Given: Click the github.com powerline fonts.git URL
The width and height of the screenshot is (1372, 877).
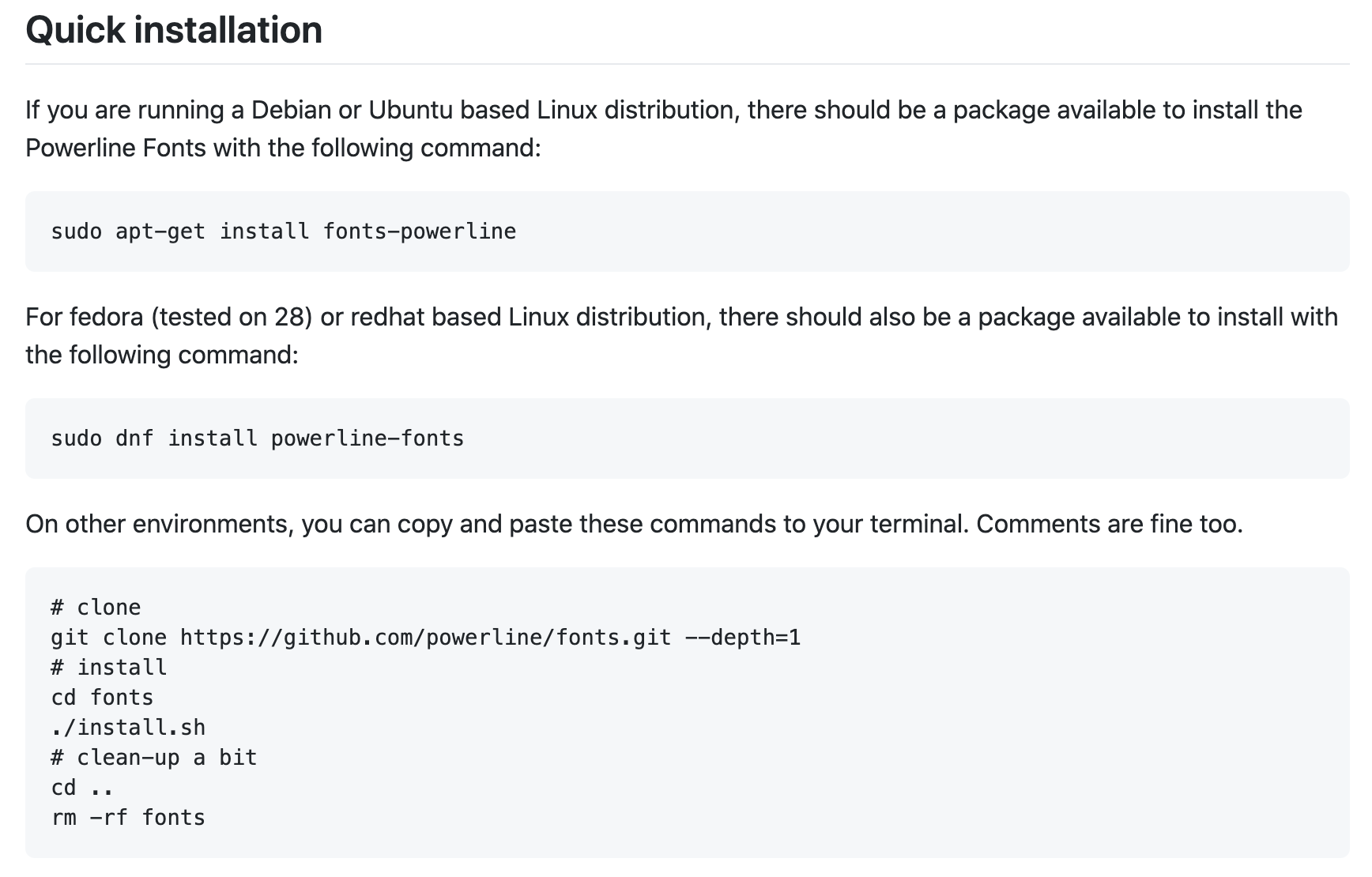Looking at the screenshot, I should (425, 638).
